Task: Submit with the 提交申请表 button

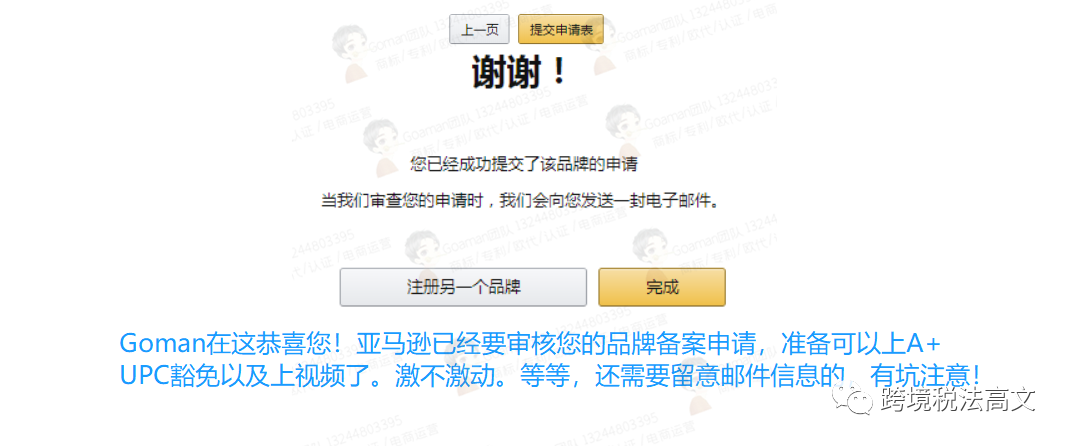Action: 561,30
